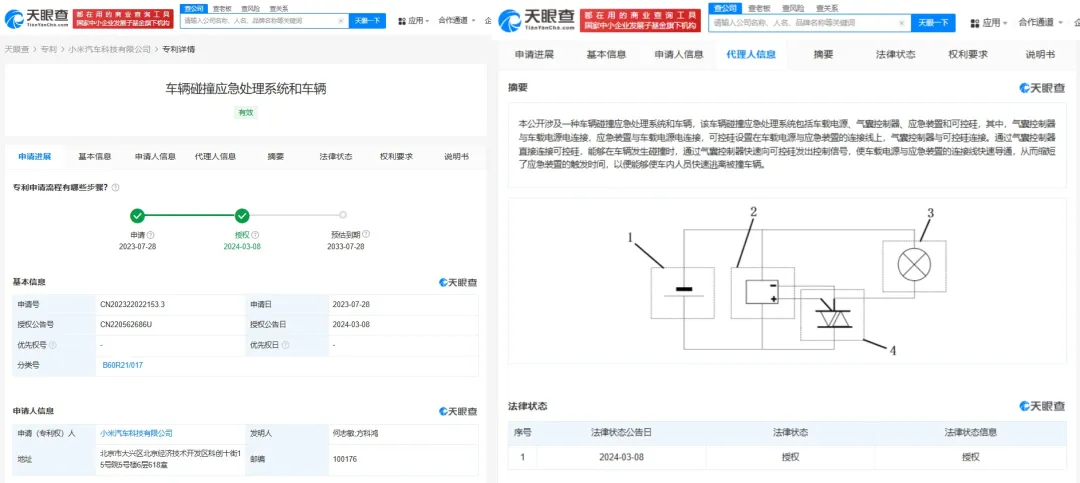
Task: Open help icon beside 优先权日
Action: [286, 345]
